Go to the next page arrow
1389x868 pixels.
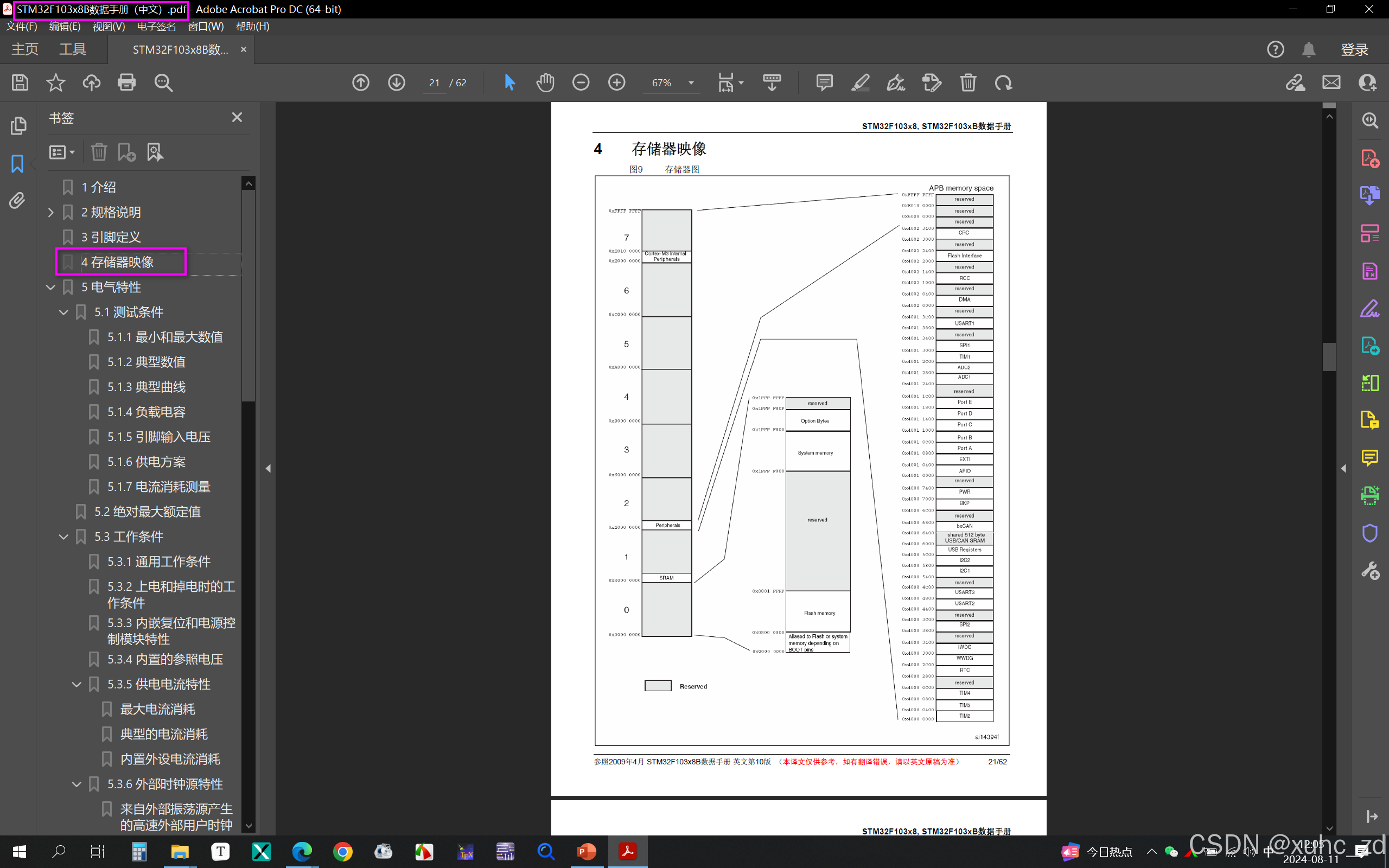click(x=397, y=82)
